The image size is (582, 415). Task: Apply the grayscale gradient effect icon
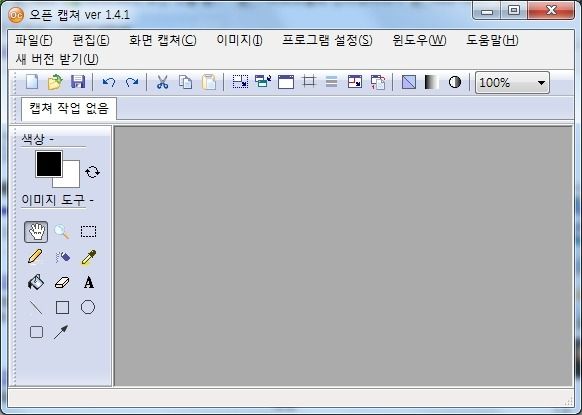pyautogui.click(x=431, y=82)
